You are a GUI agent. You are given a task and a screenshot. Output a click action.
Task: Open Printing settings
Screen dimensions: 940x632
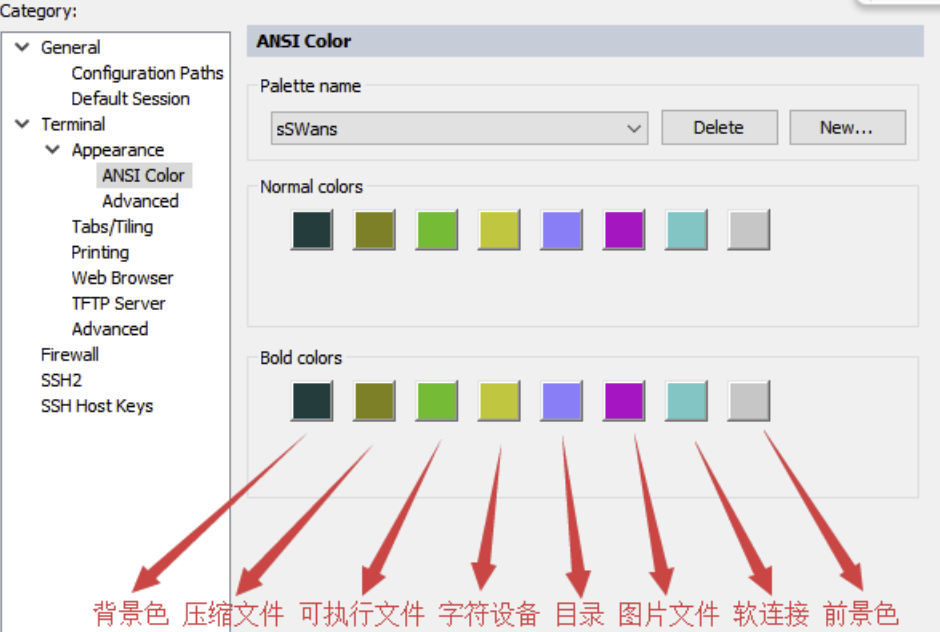pos(100,252)
